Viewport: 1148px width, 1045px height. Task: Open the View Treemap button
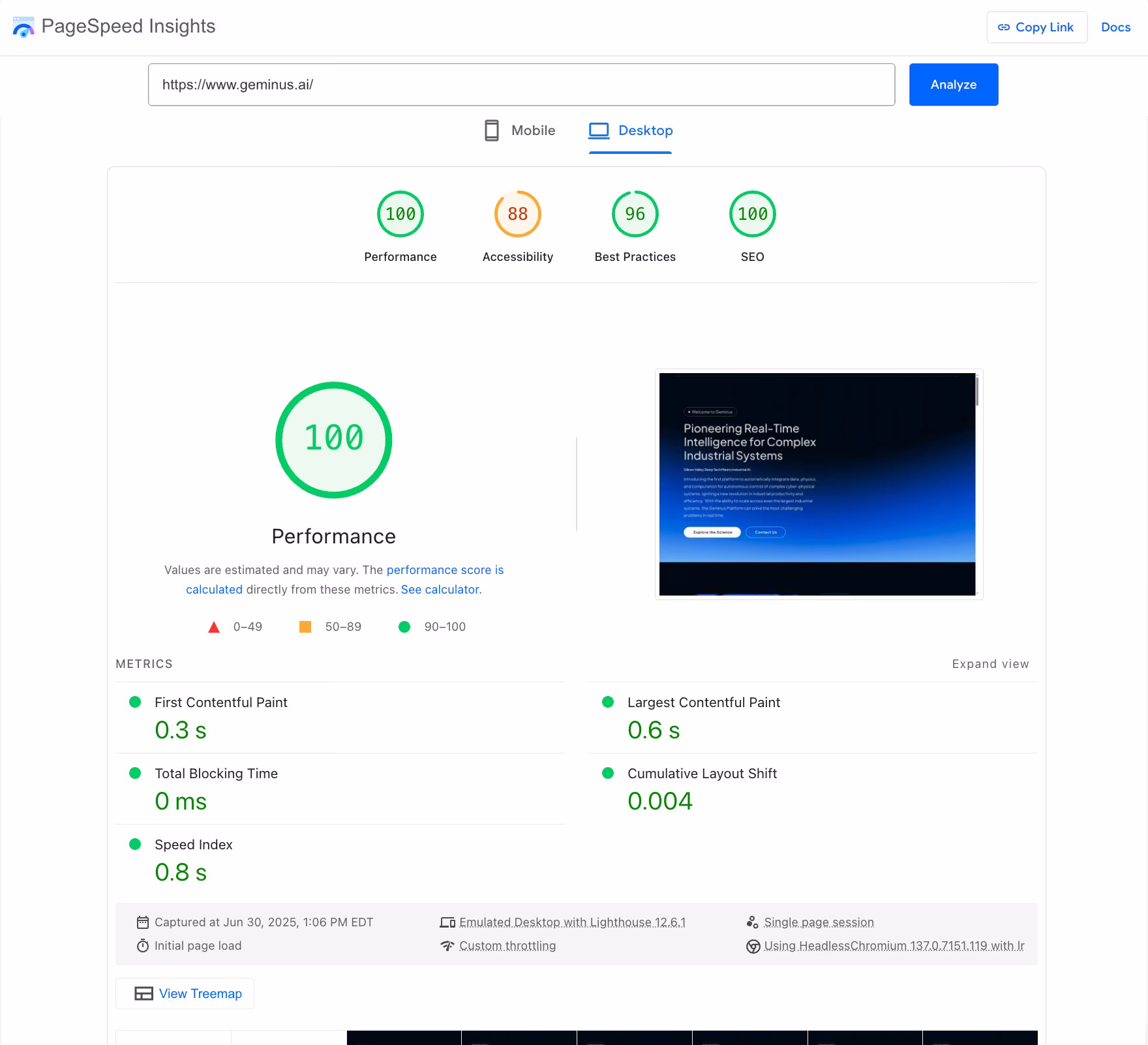coord(185,993)
